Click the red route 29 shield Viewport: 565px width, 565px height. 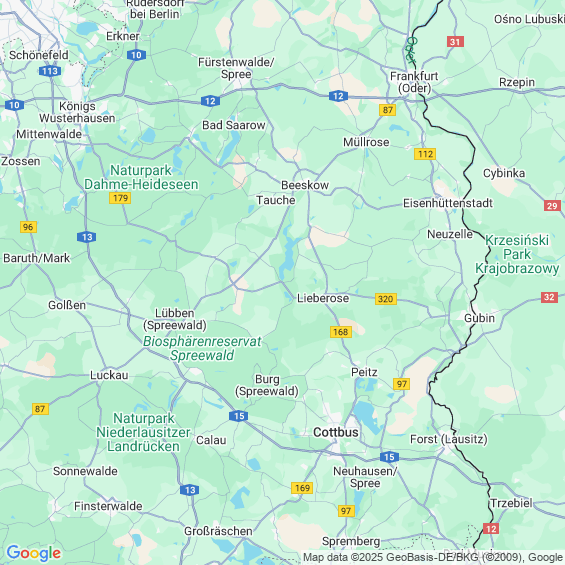tap(552, 206)
